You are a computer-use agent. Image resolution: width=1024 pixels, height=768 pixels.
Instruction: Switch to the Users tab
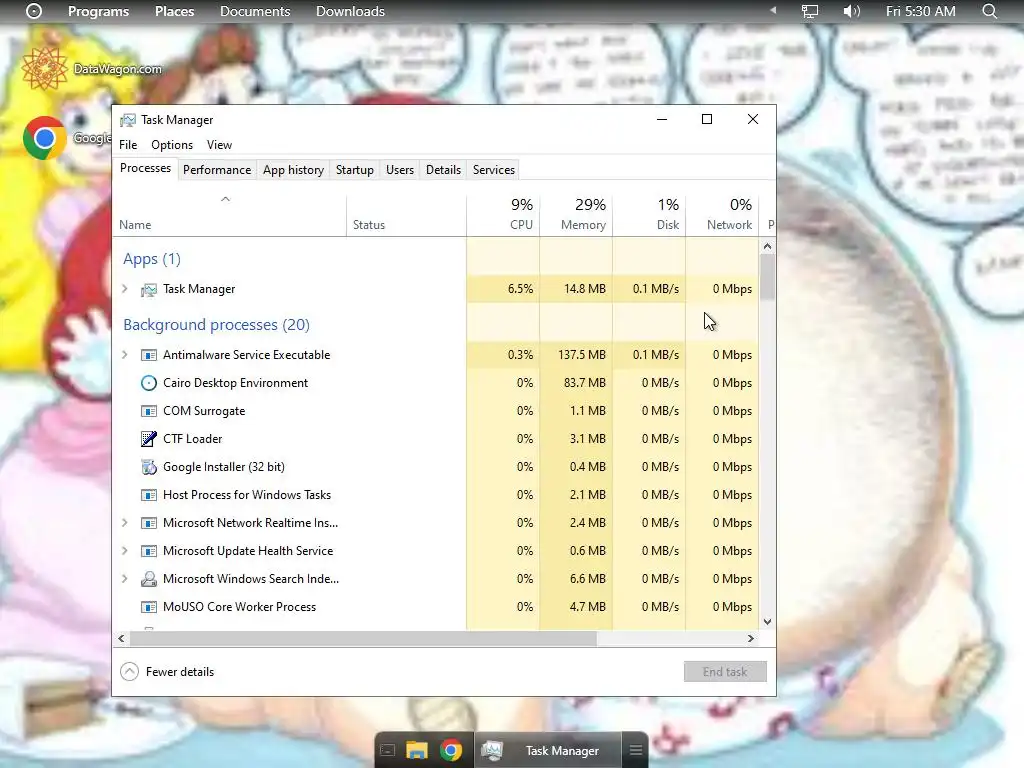coord(400,170)
